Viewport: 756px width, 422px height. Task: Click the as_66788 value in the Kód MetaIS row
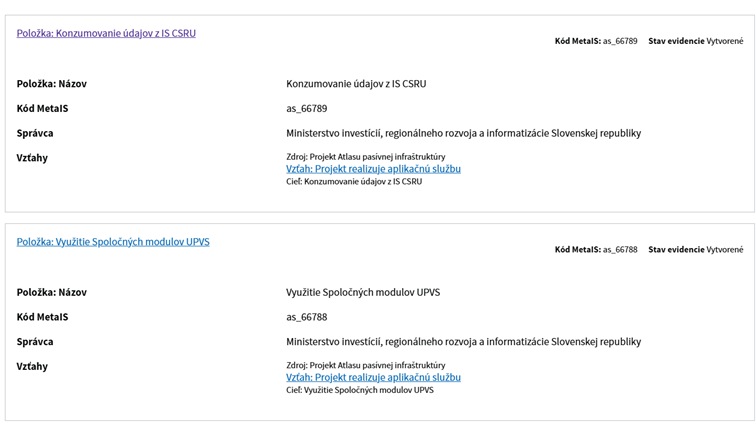(307, 317)
